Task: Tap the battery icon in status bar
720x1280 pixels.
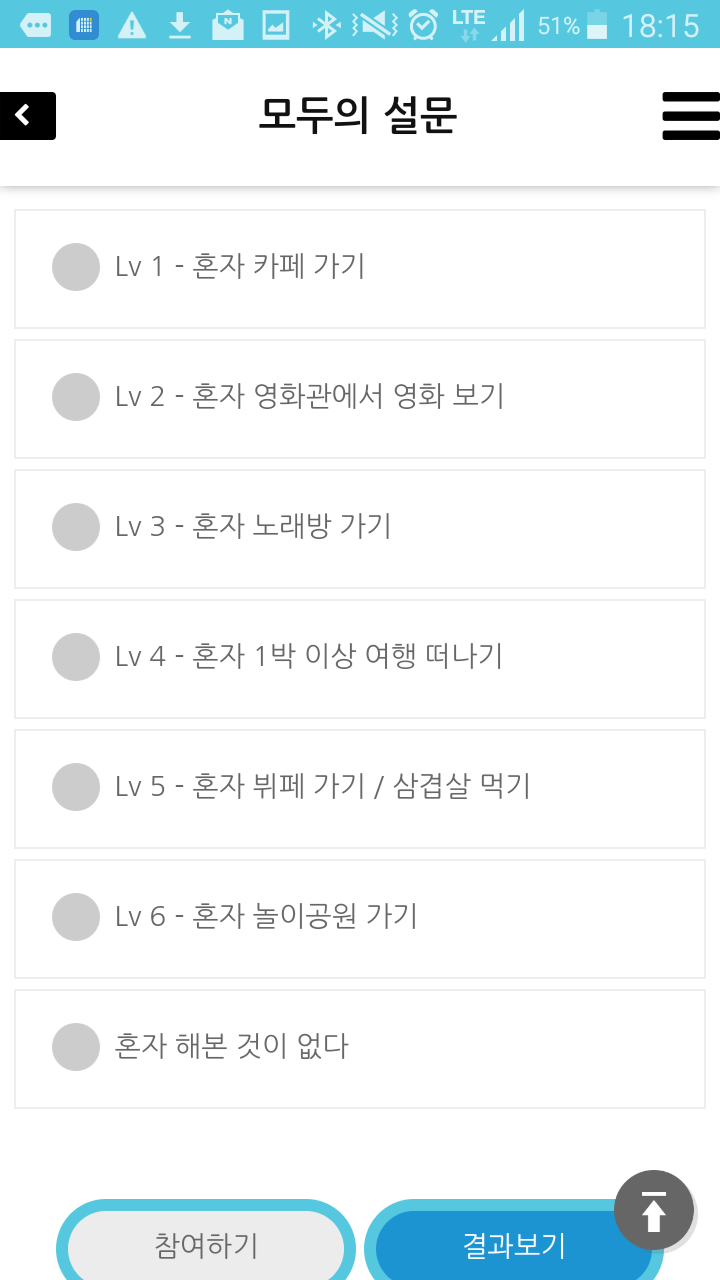Action: click(597, 25)
